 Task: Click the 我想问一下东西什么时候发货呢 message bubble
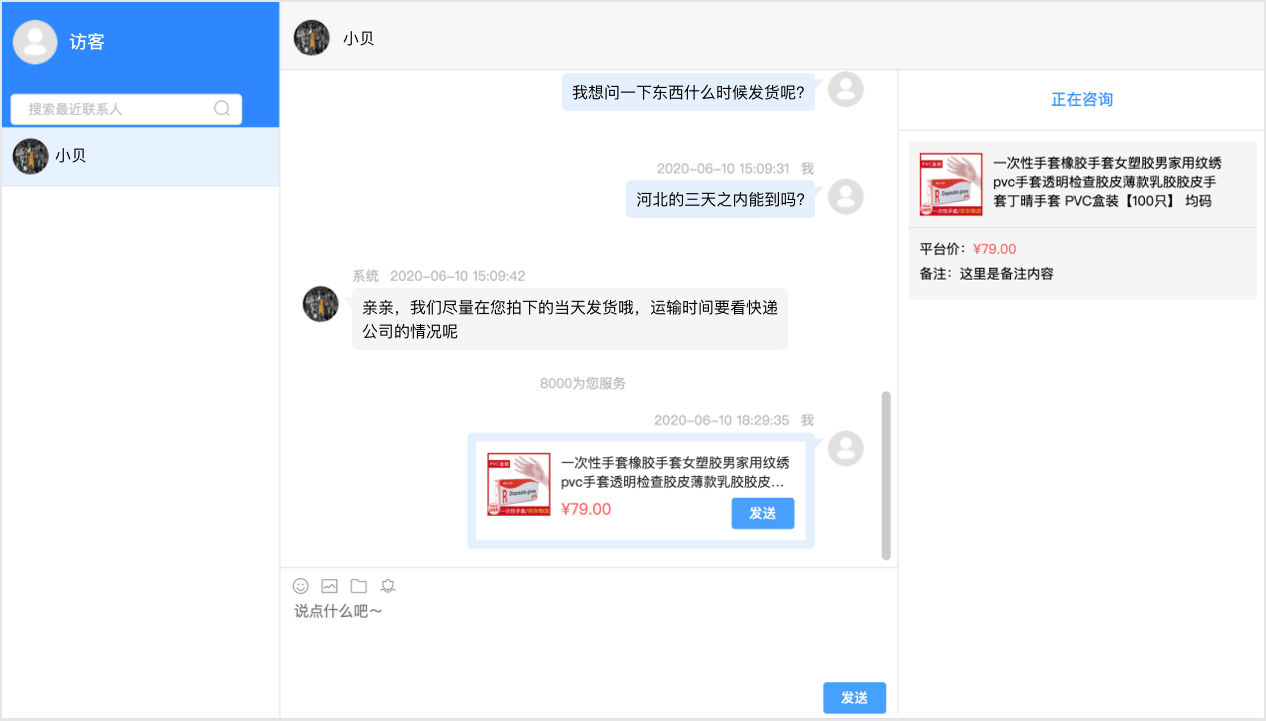pyautogui.click(x=689, y=92)
